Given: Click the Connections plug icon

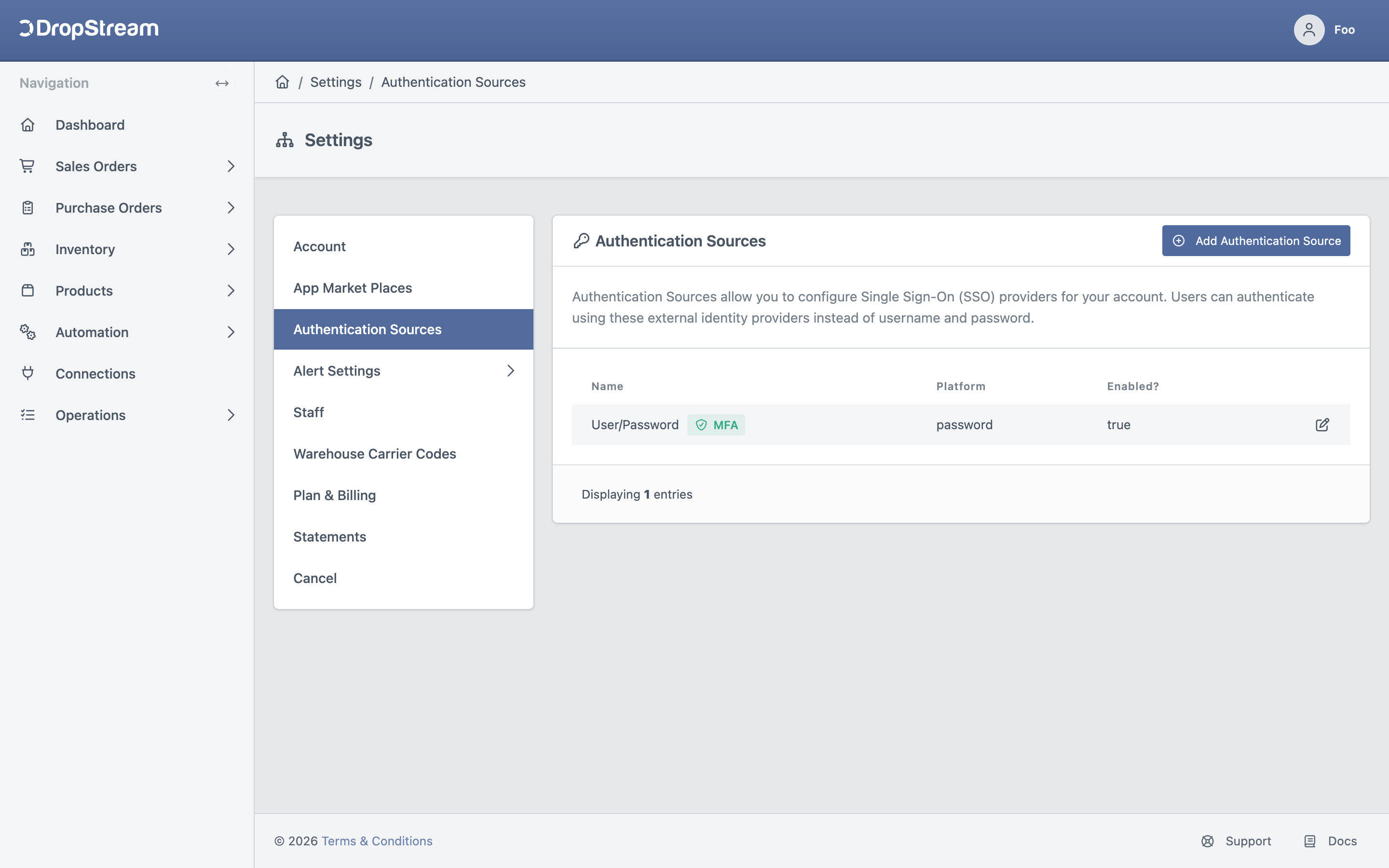Looking at the screenshot, I should 27,373.
